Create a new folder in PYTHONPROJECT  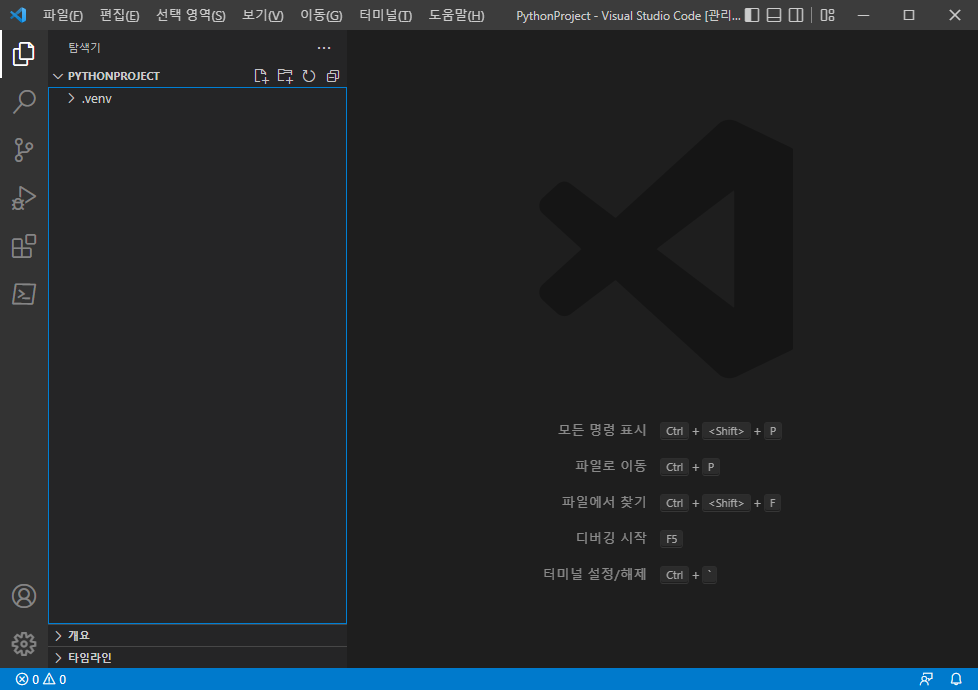285,76
